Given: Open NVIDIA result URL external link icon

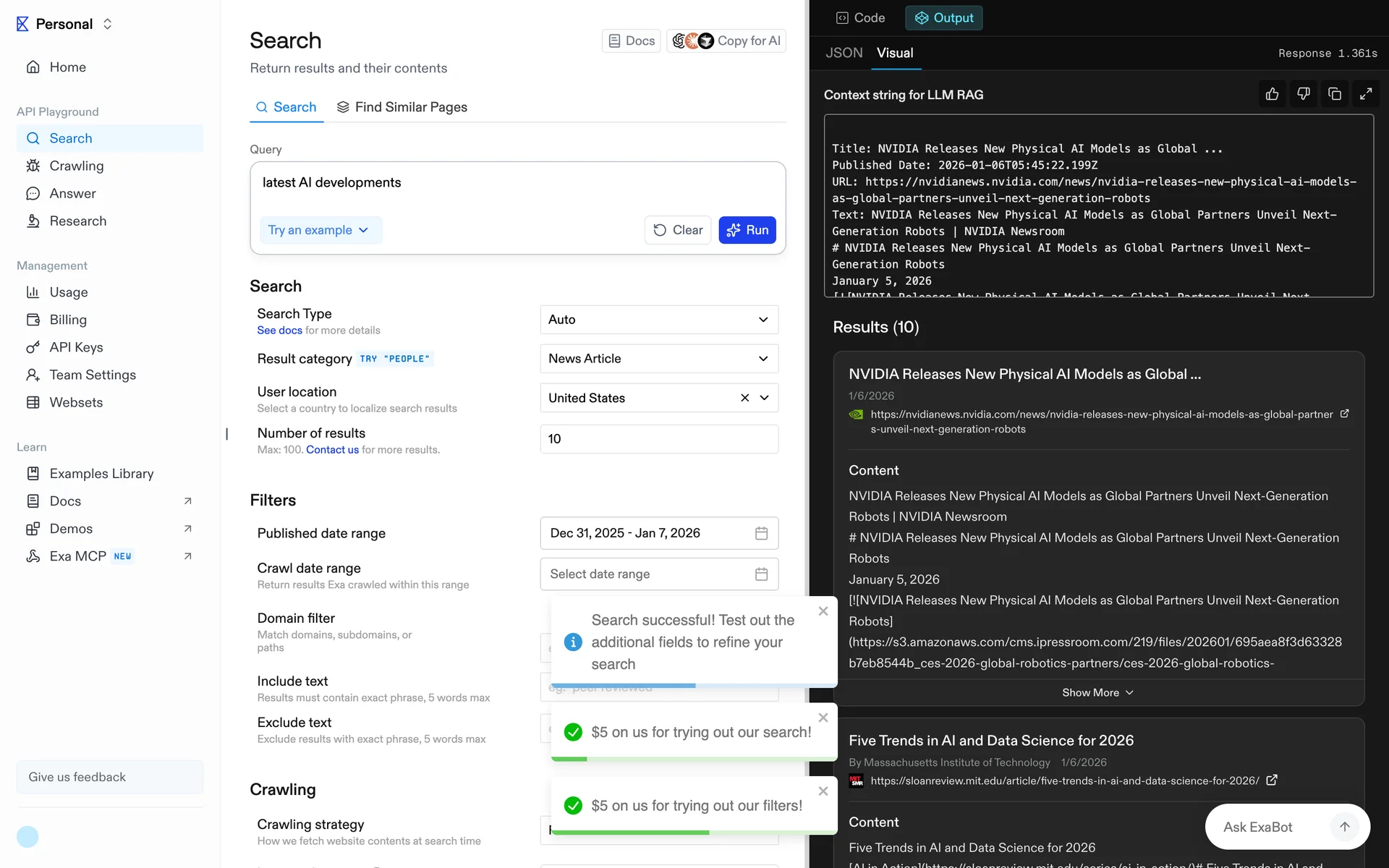Looking at the screenshot, I should 1344,414.
